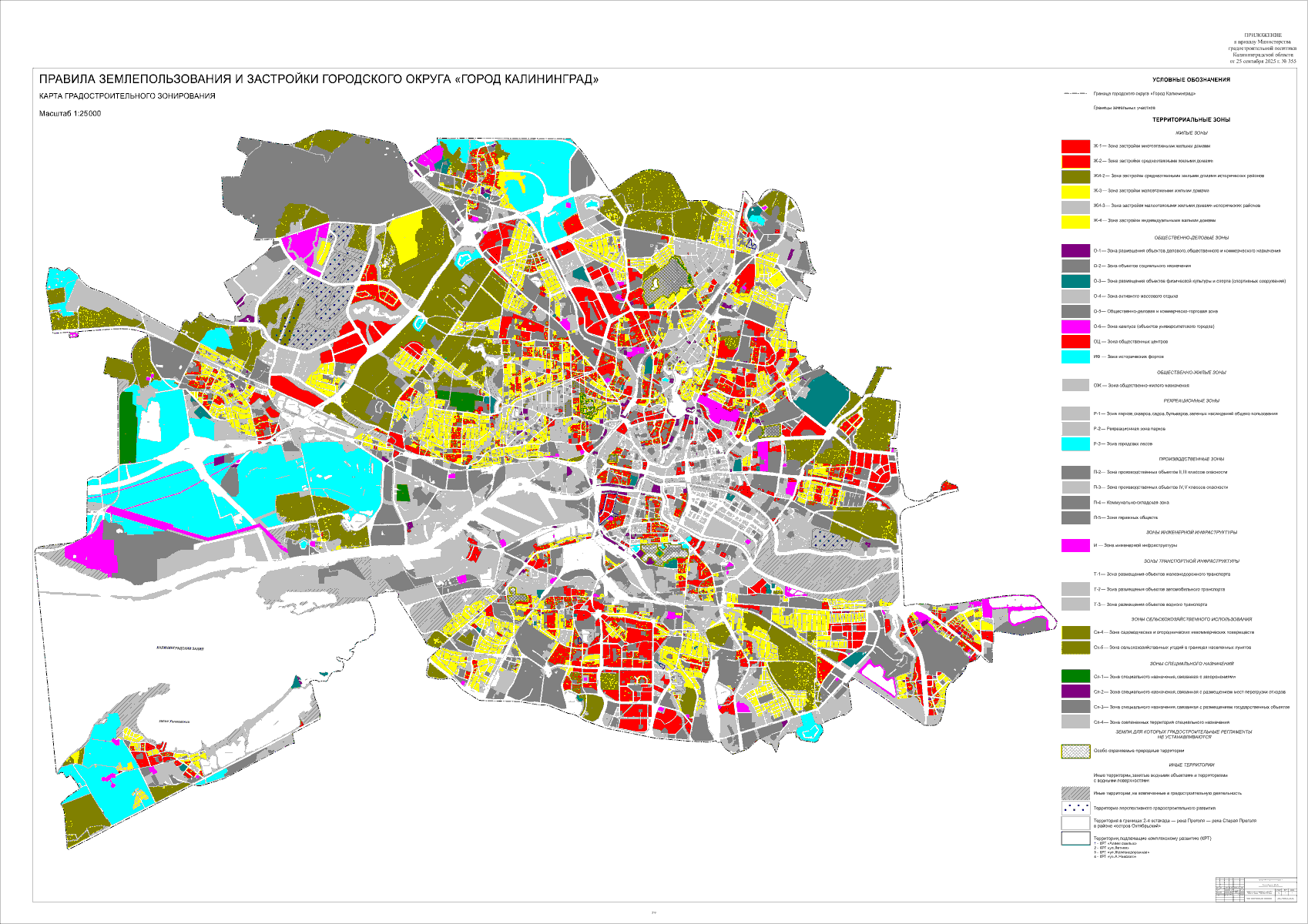Click the red Ж-1 legend swatch

1075,146
